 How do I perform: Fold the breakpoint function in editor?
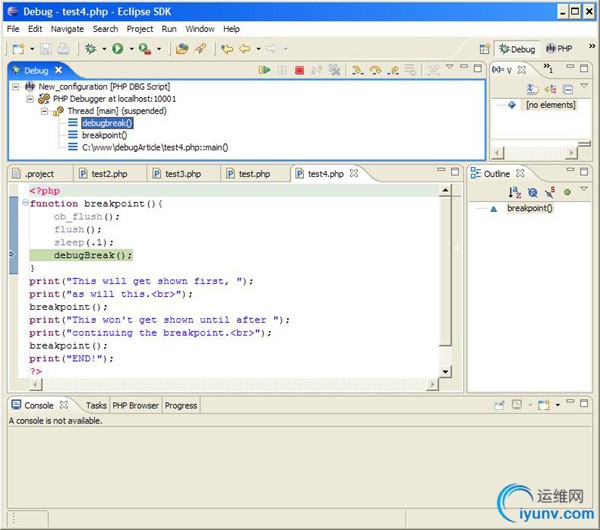click(25, 203)
